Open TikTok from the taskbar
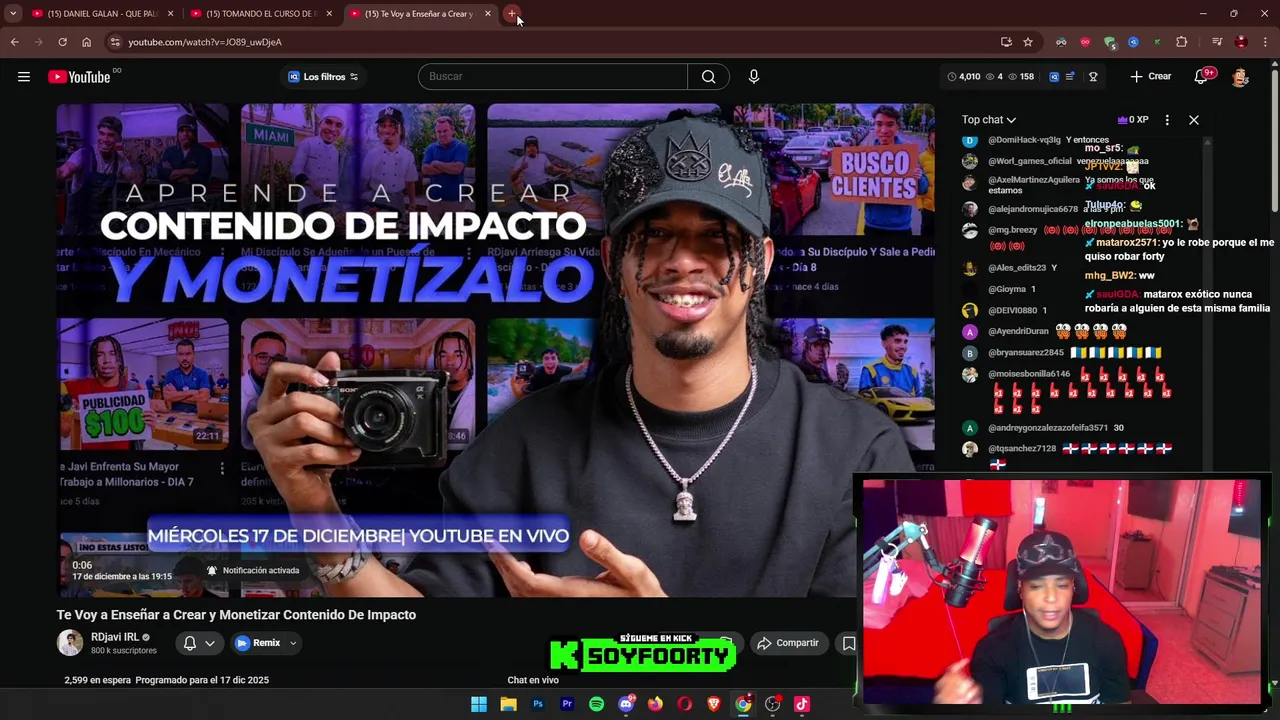 point(801,704)
